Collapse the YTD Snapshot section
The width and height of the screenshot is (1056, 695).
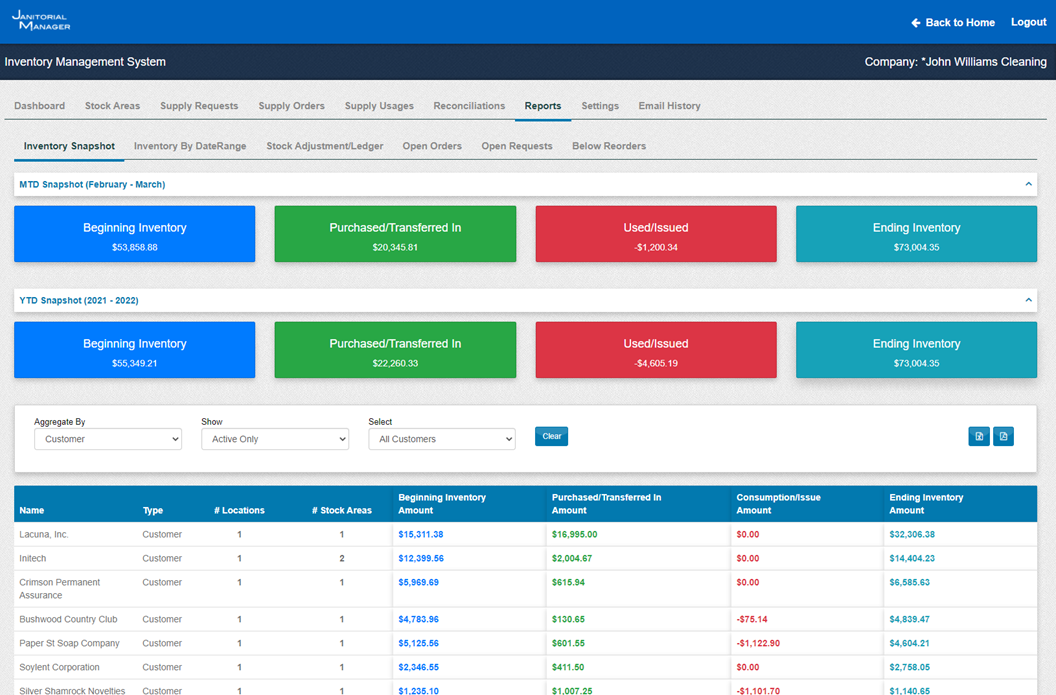1028,300
